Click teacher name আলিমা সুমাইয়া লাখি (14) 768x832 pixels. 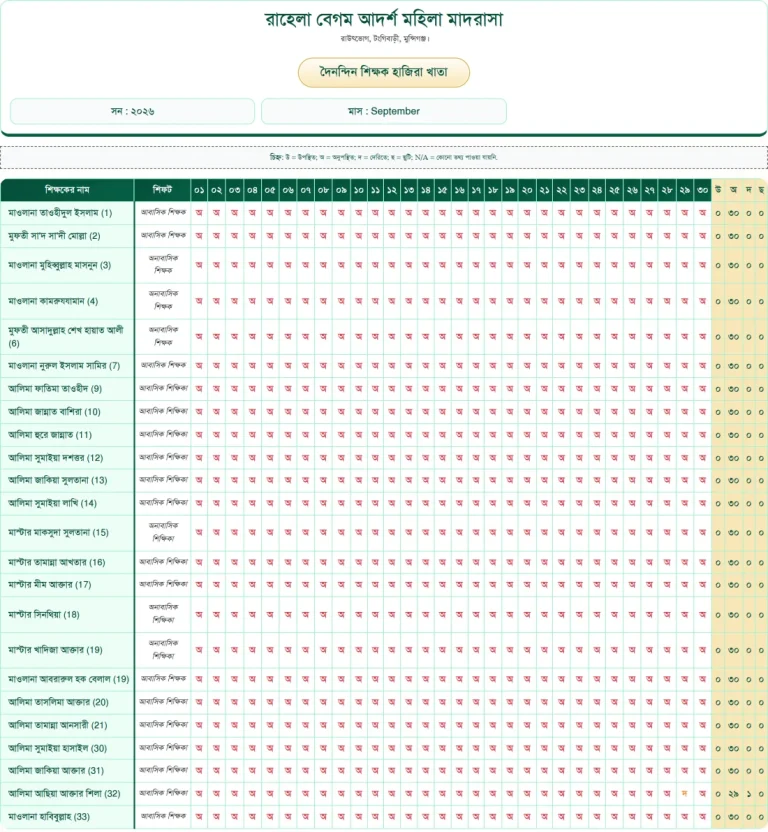point(52,503)
